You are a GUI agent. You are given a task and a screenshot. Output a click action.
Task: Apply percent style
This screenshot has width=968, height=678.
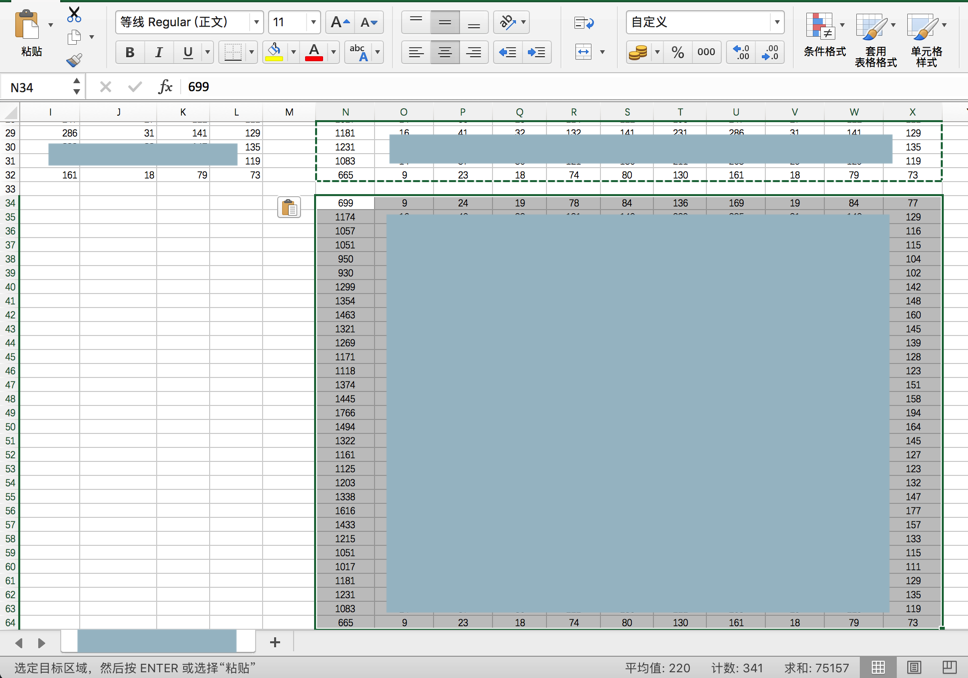coord(678,52)
